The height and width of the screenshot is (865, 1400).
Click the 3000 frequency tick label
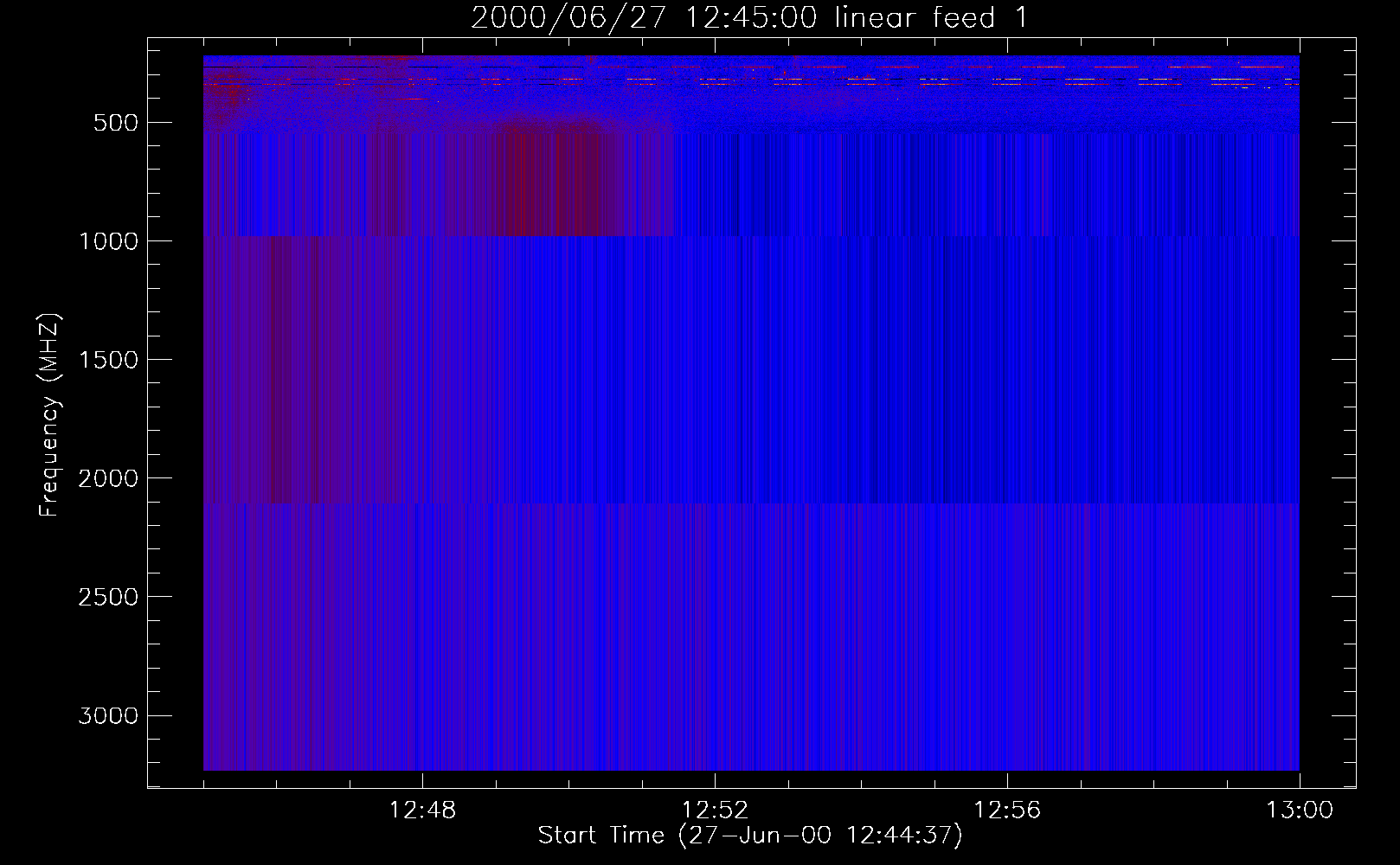[x=108, y=715]
